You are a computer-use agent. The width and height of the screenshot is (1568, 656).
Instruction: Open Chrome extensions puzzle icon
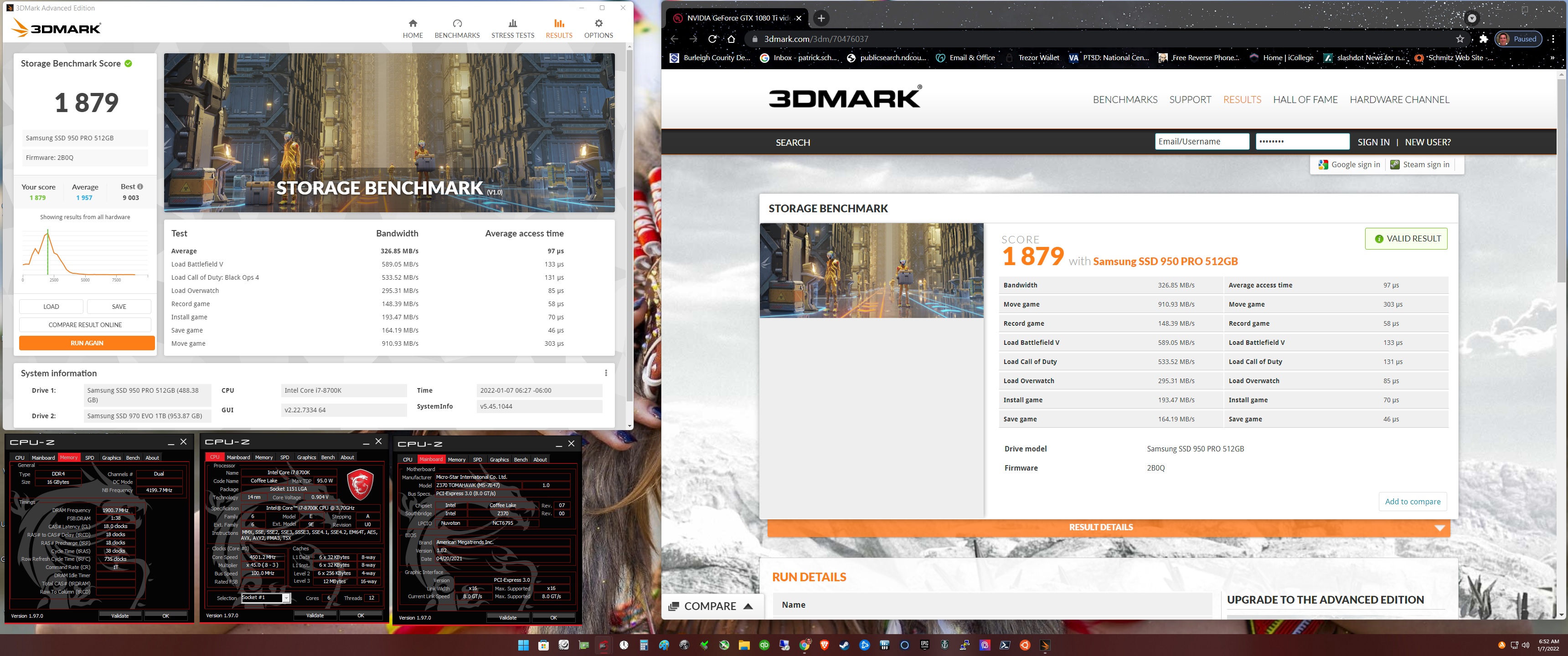point(1483,39)
